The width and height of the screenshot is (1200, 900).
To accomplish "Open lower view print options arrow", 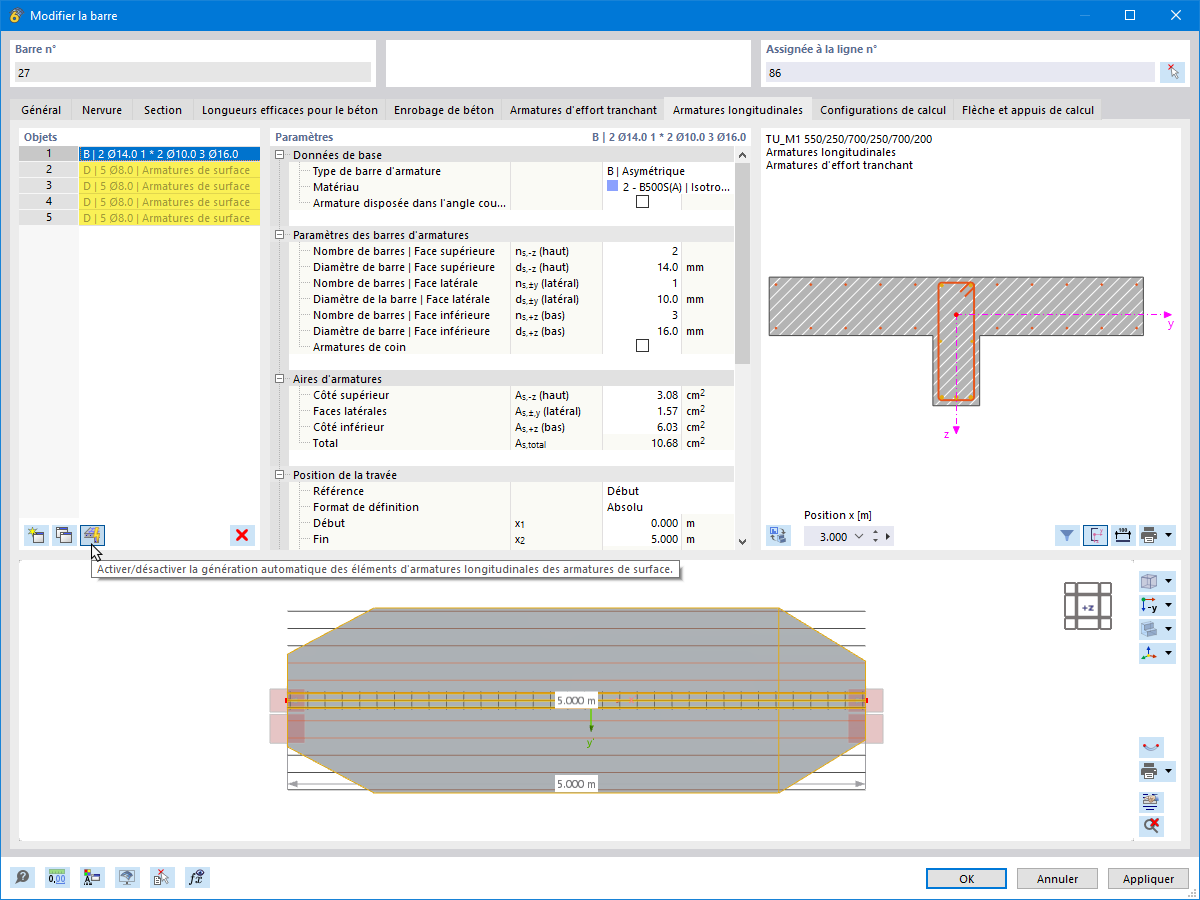I will (x=1169, y=771).
